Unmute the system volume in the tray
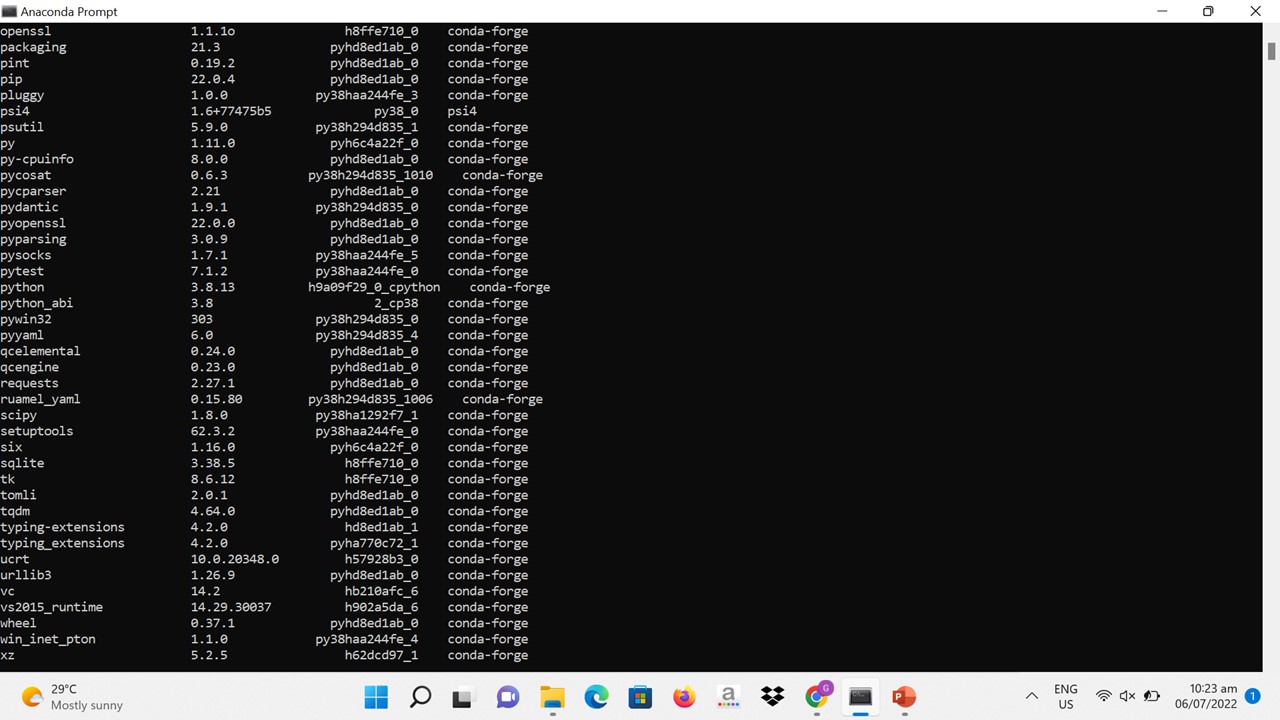1280x720 pixels. [1127, 697]
